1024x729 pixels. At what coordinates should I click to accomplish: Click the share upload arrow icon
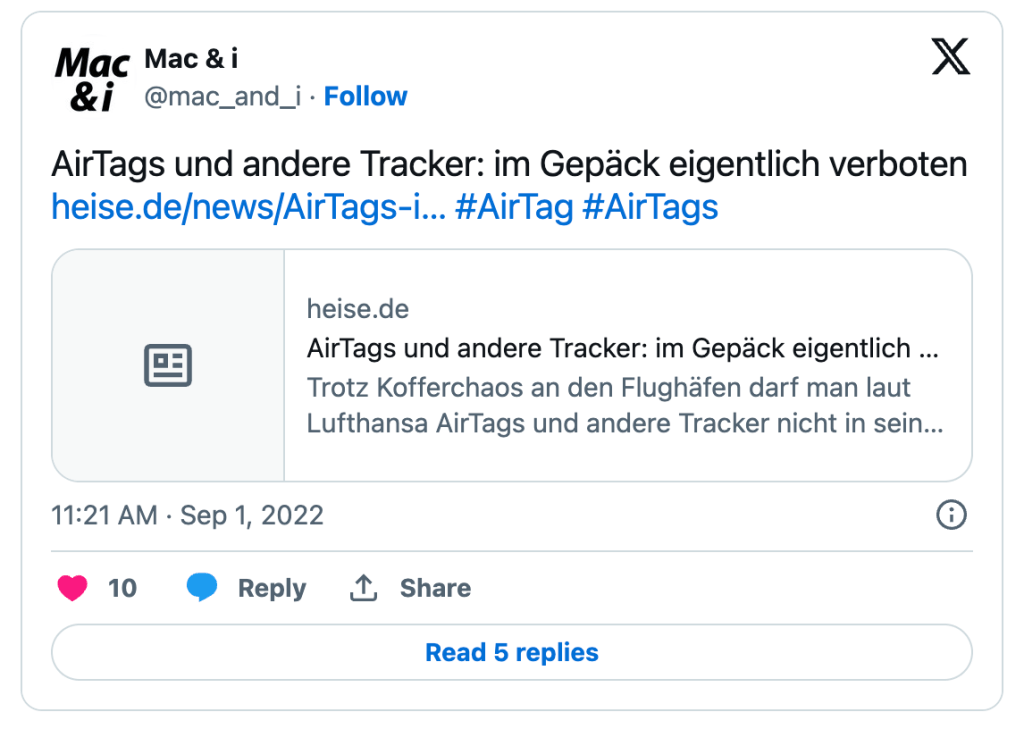click(x=363, y=588)
